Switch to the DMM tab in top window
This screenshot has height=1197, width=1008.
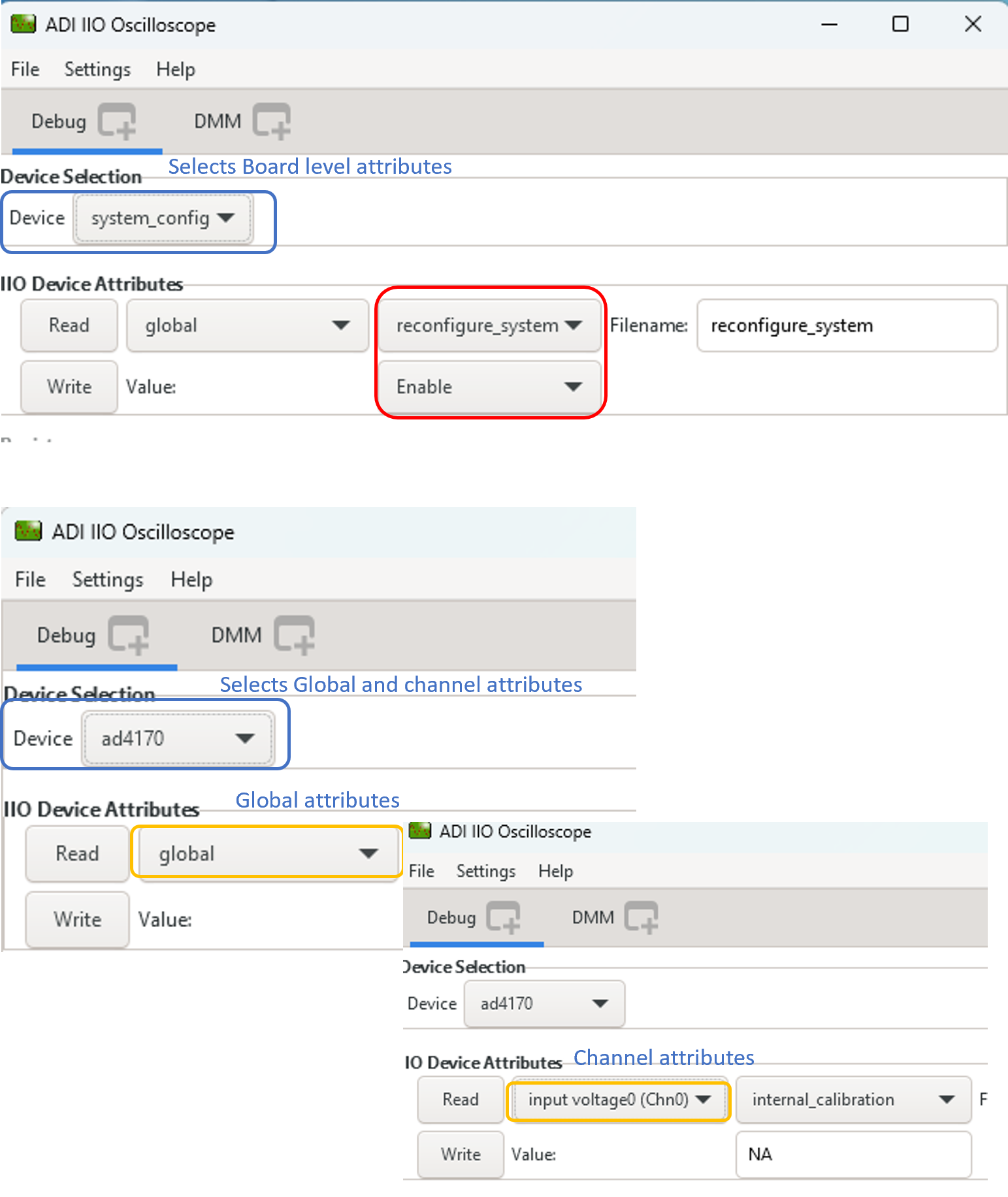point(218,122)
